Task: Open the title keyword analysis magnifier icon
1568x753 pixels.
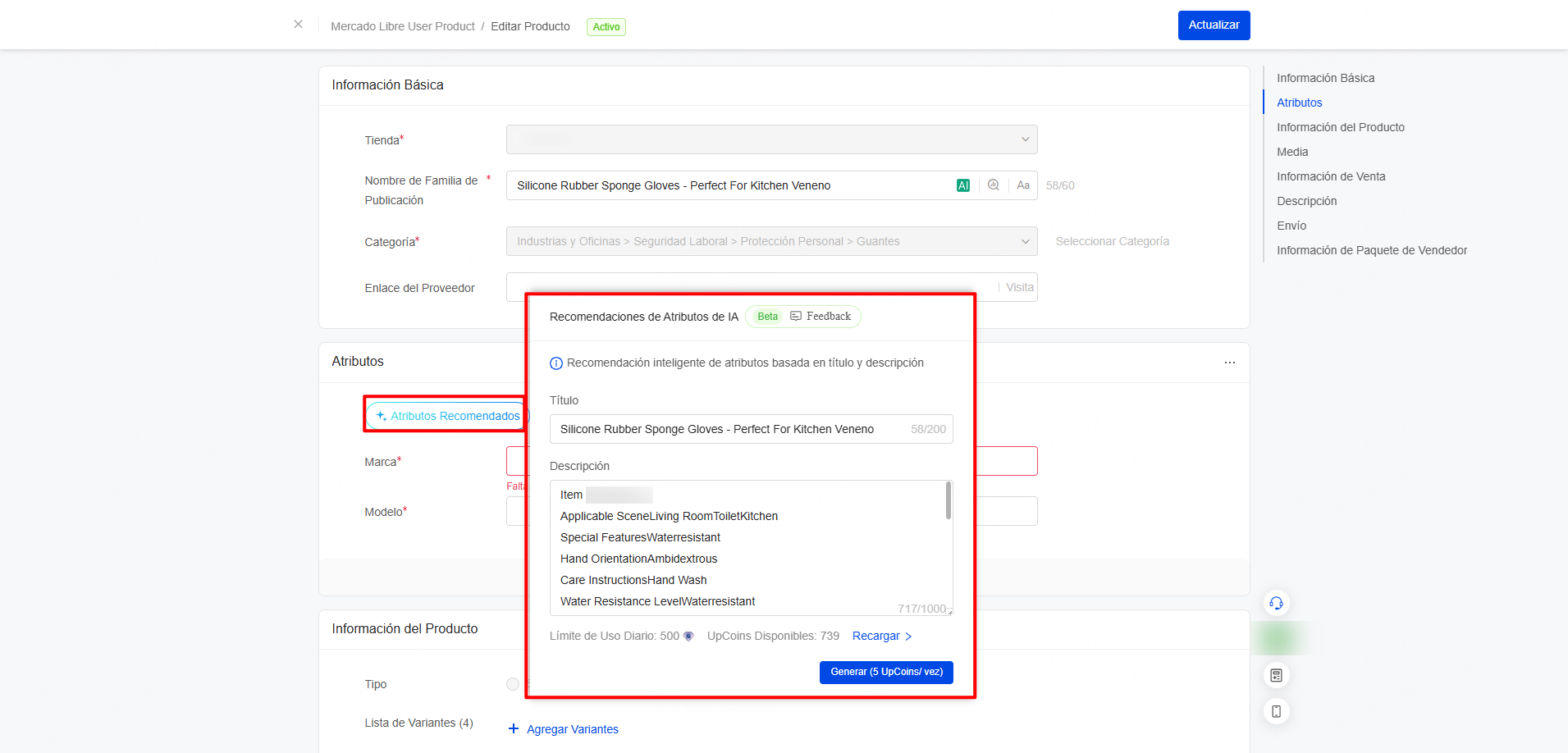Action: pyautogui.click(x=994, y=185)
